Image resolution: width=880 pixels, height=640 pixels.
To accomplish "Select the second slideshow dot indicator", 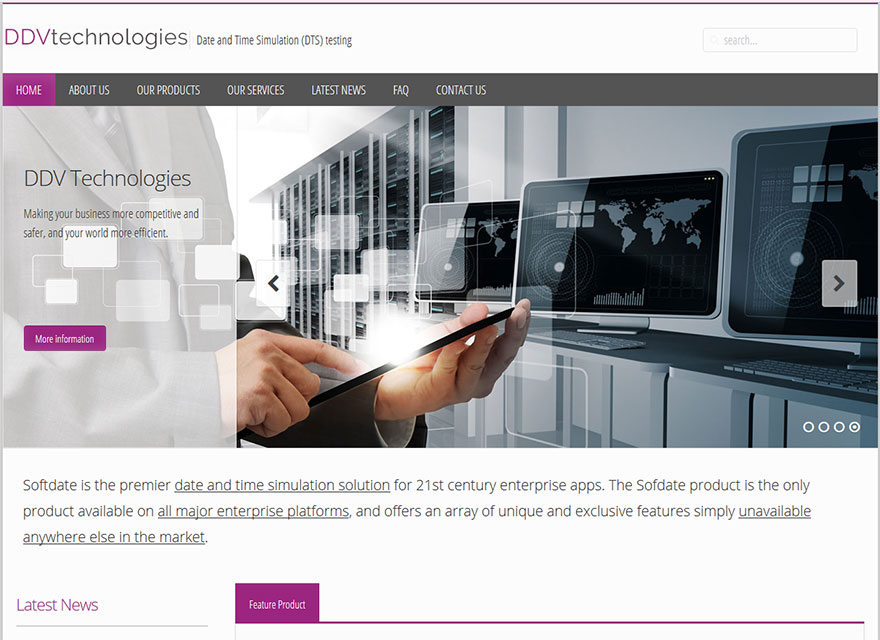I will 824,427.
